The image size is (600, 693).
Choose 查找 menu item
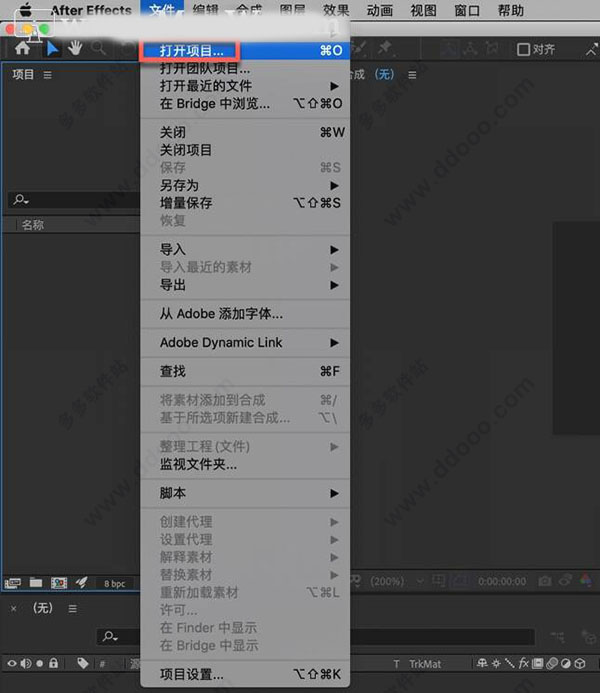pos(245,371)
